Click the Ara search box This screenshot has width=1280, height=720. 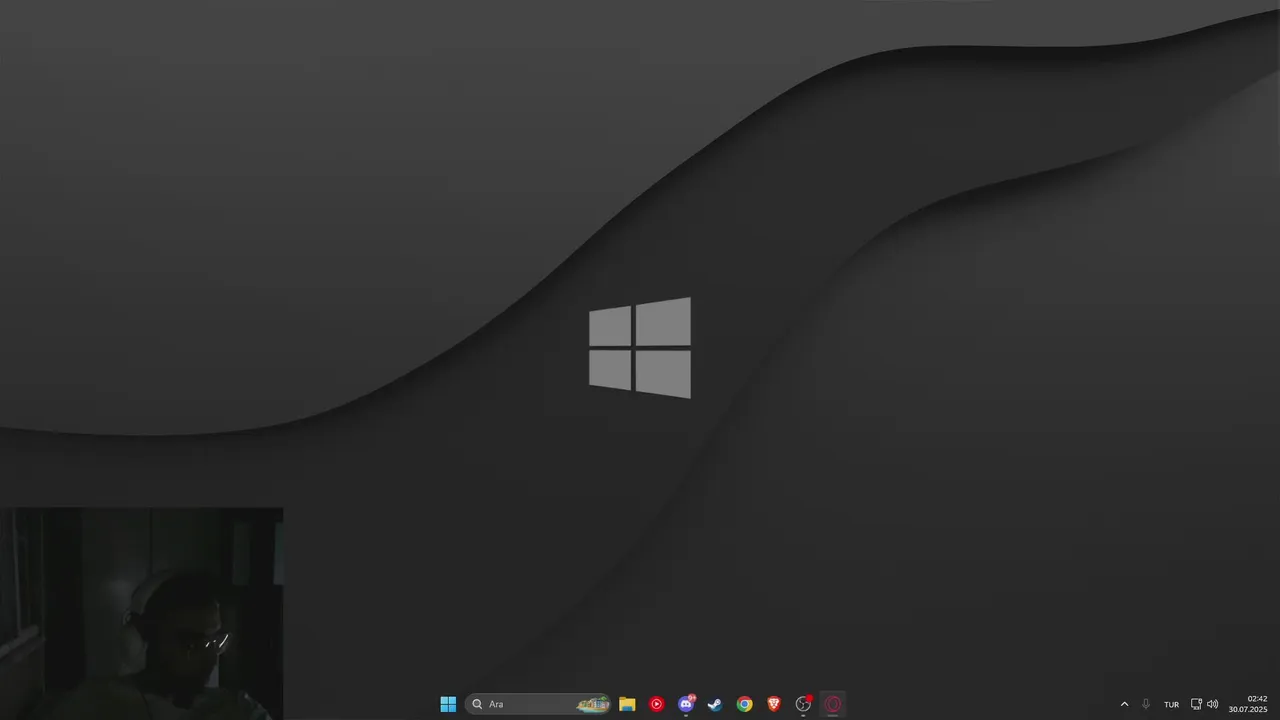click(x=539, y=704)
